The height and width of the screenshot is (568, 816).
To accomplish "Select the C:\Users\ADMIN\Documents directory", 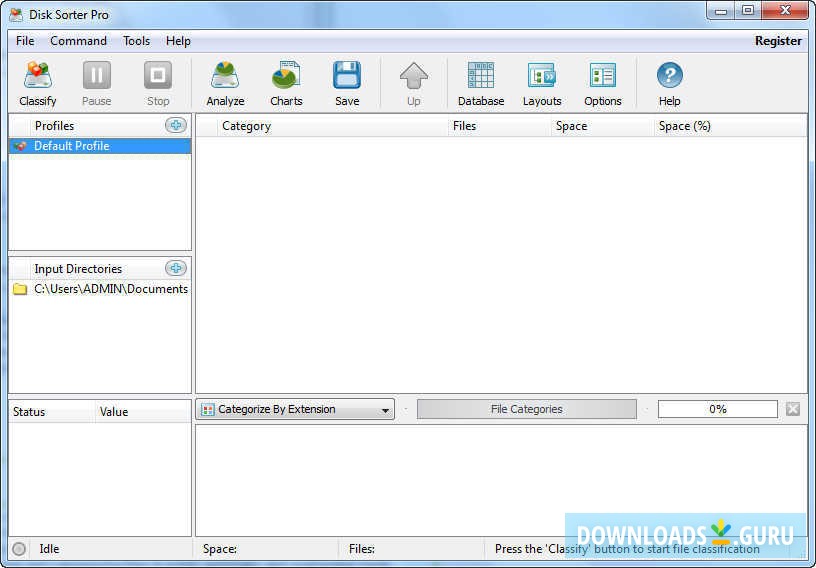I will [100, 289].
